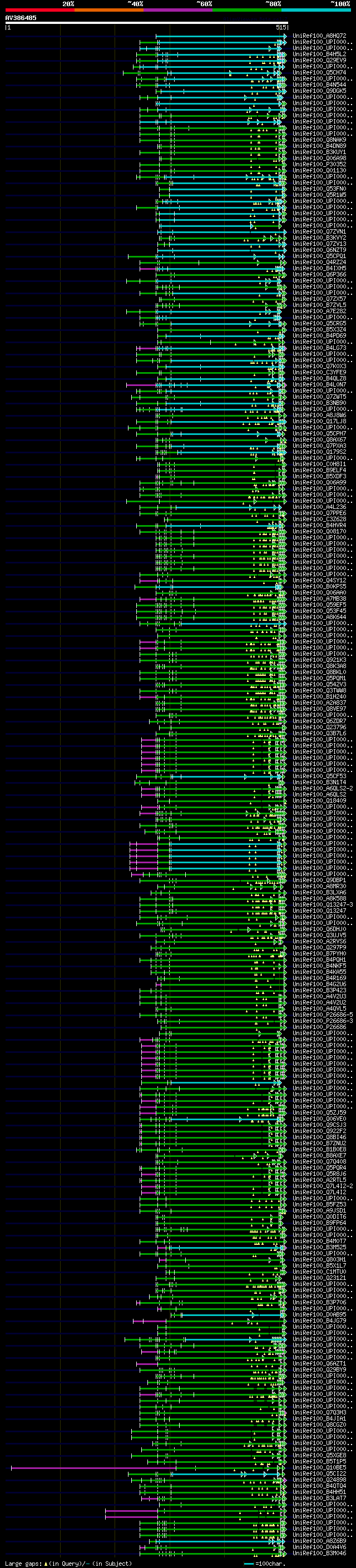Click the query end position 515
This screenshot has width=356, height=1568.
click(x=280, y=27)
